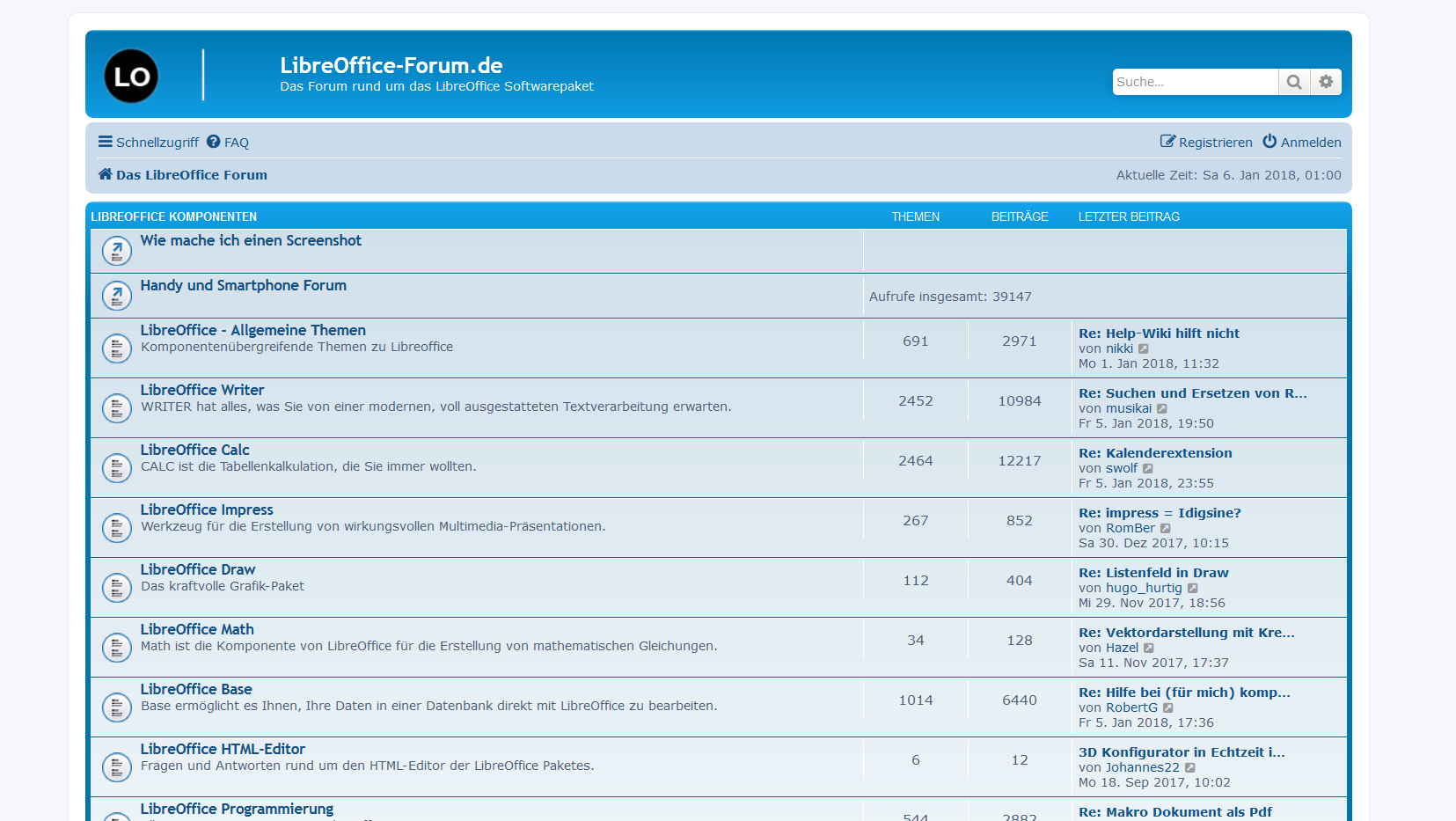Open LibreOffice Math forum

[197, 629]
